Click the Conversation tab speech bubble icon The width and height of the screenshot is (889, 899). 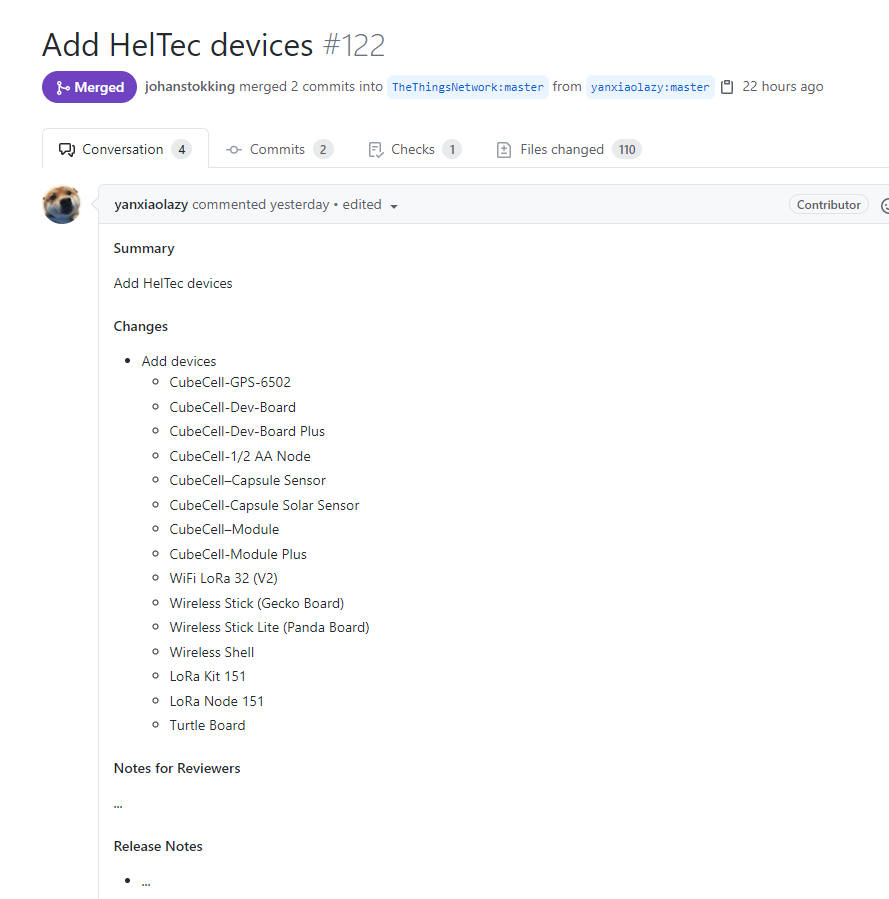point(66,150)
